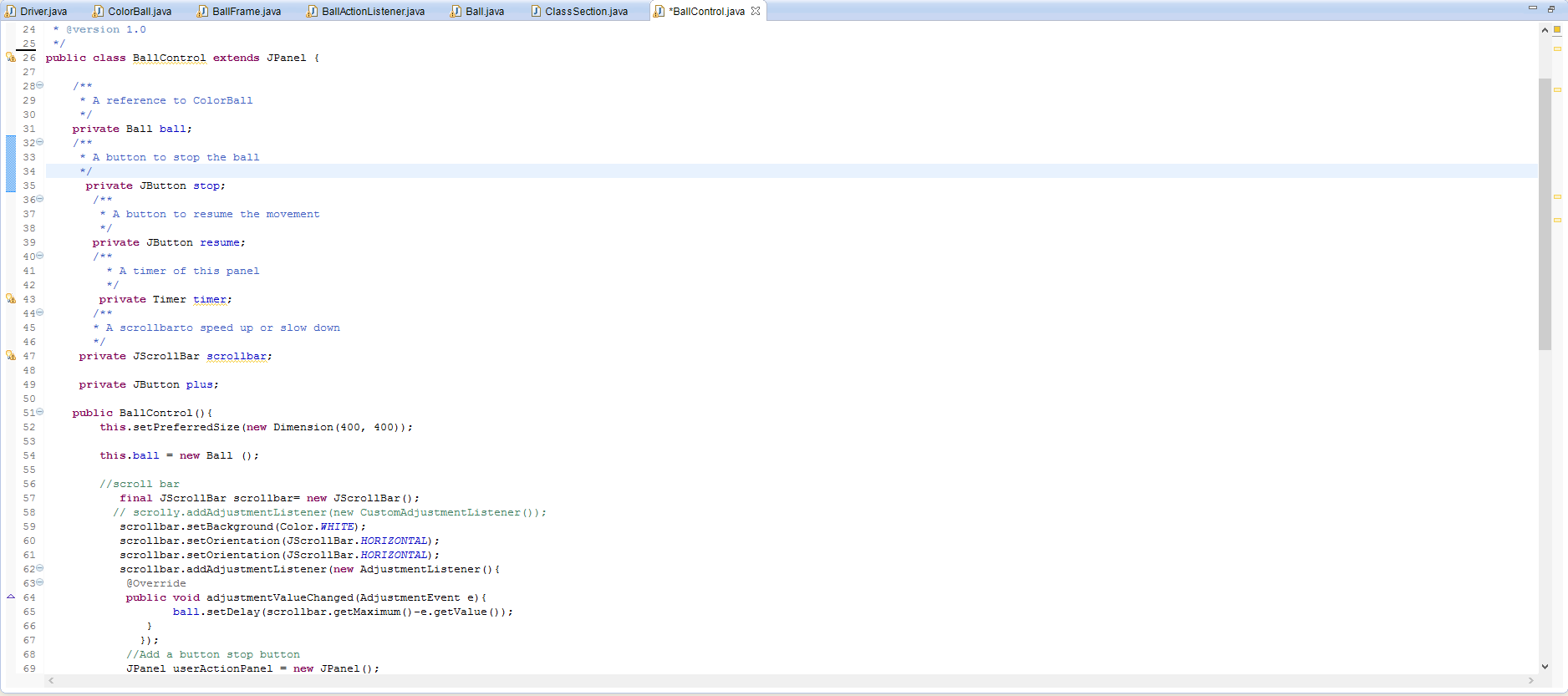1568x696 pixels.
Task: Switch to the Ball.java tab
Action: point(478,11)
